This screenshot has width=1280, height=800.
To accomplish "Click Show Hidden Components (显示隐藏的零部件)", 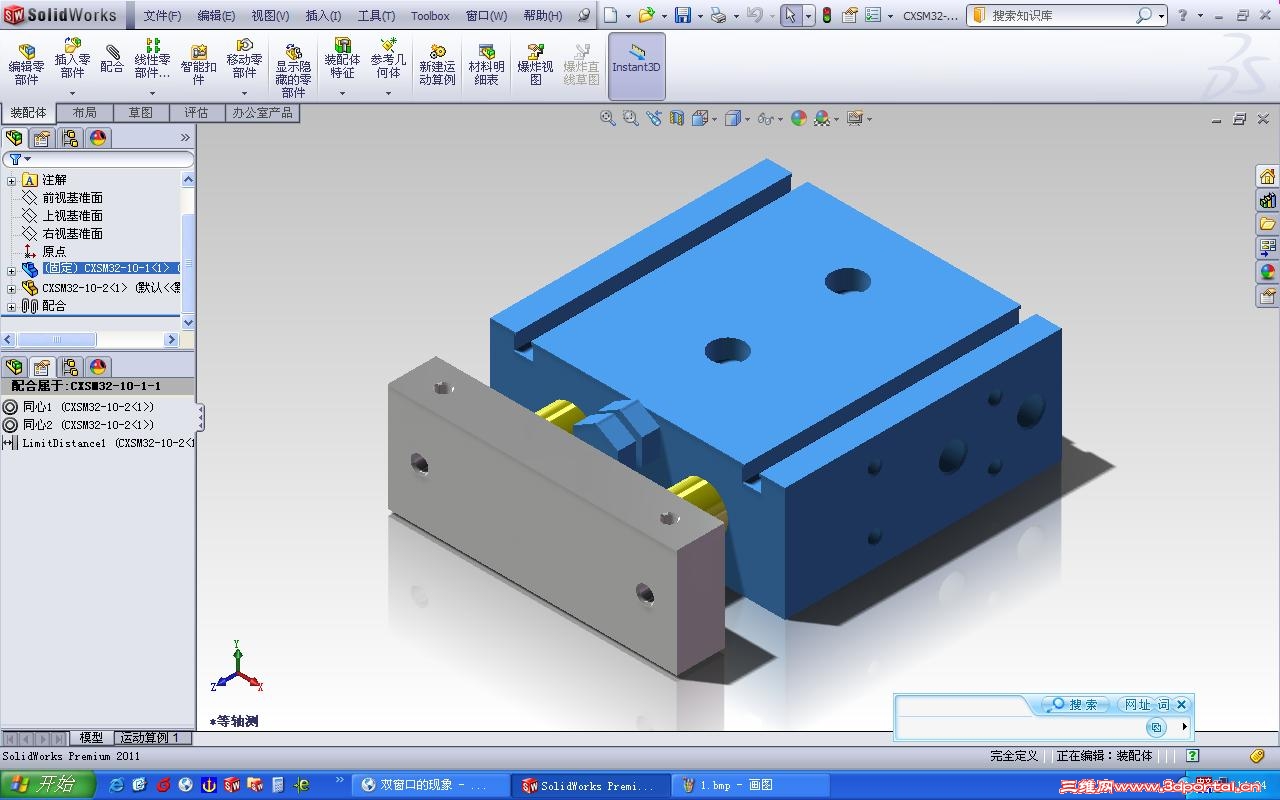I will [293, 70].
